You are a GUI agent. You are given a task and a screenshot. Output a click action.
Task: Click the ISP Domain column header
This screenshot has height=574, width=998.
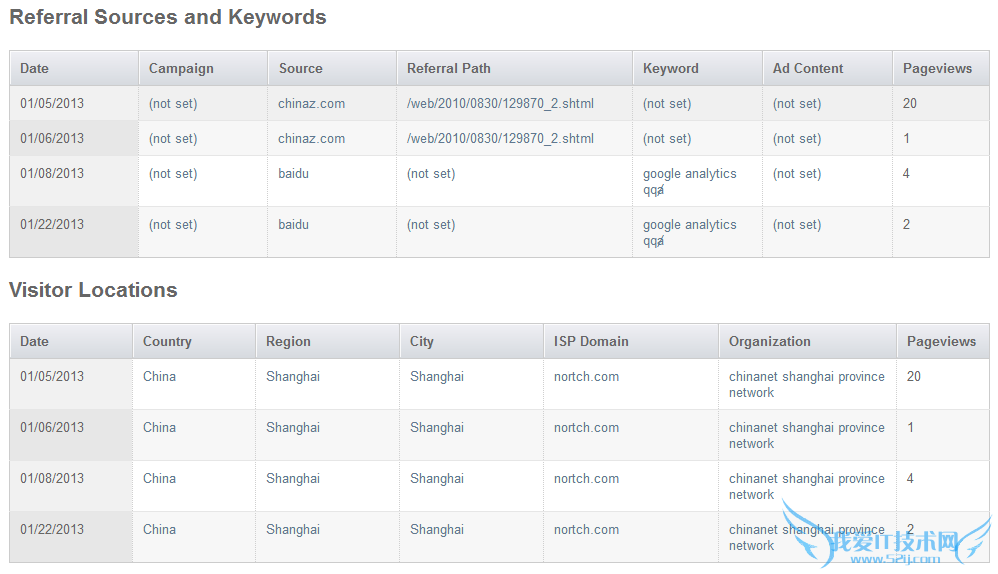coord(591,341)
